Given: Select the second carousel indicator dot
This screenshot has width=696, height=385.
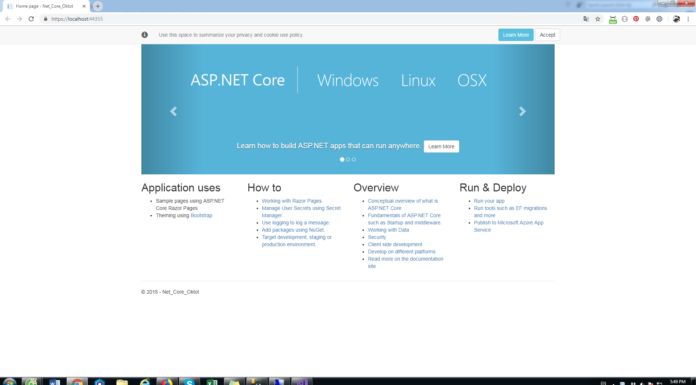Looking at the screenshot, I should (348, 159).
